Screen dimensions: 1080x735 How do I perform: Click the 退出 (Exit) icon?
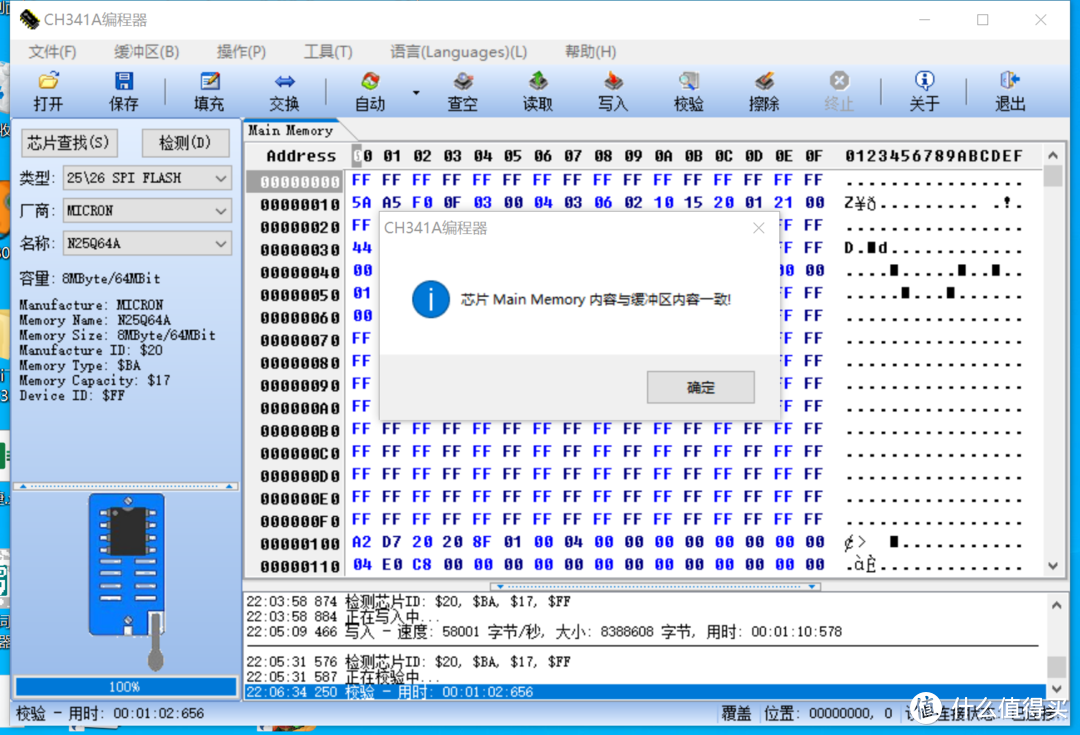(x=1009, y=90)
